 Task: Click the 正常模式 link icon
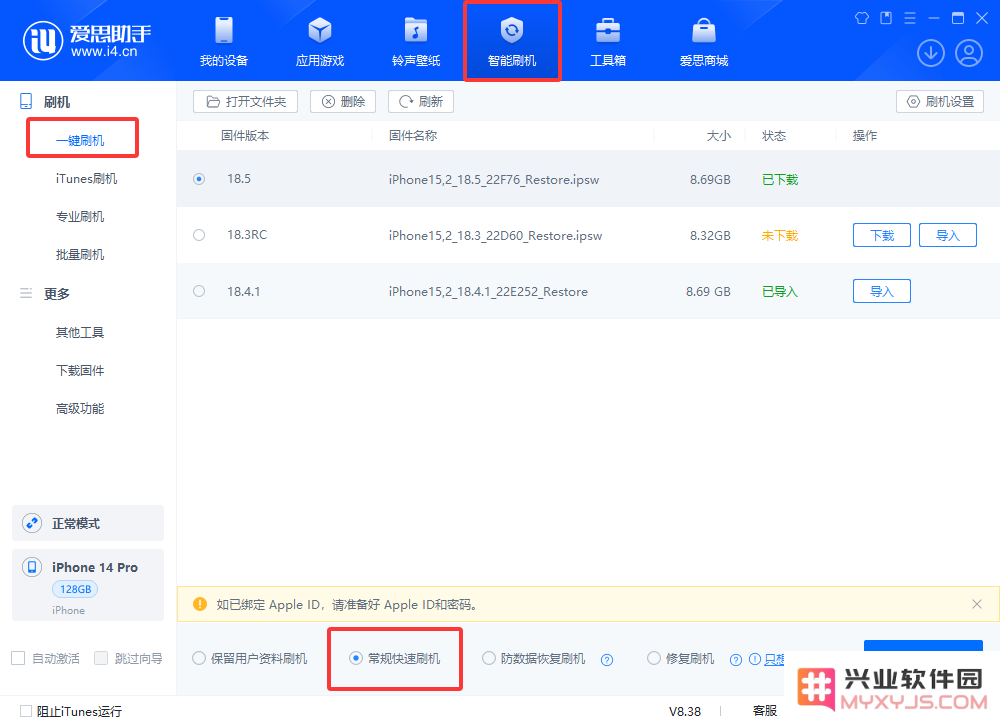click(32, 523)
